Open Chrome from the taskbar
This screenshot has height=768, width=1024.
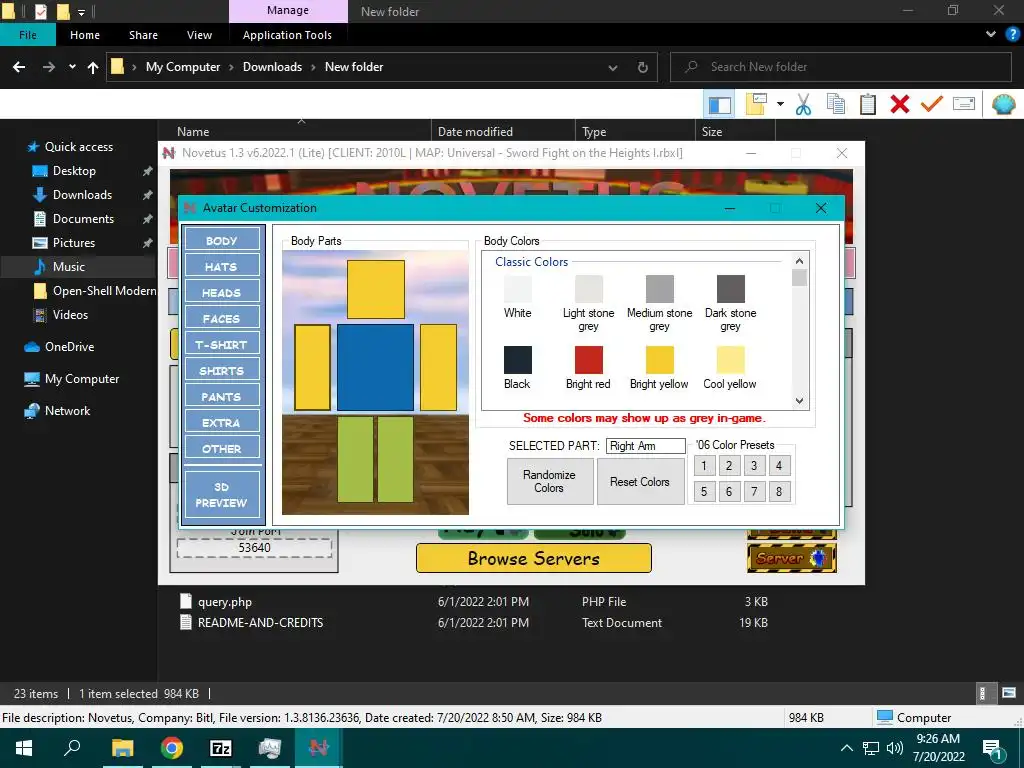(172, 748)
